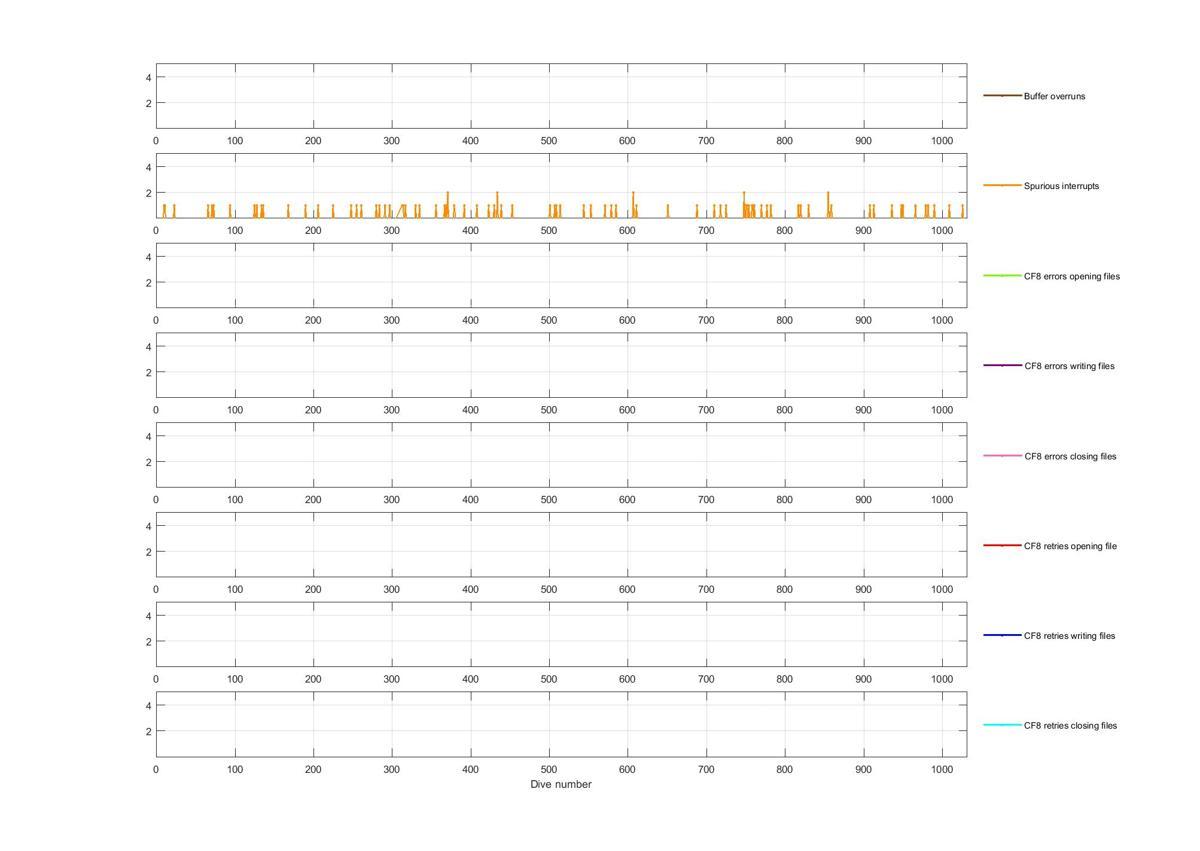This screenshot has width=1200, height=851.
Task: Click the 'Spurious interrupts' legend label
Action: coord(1061,186)
